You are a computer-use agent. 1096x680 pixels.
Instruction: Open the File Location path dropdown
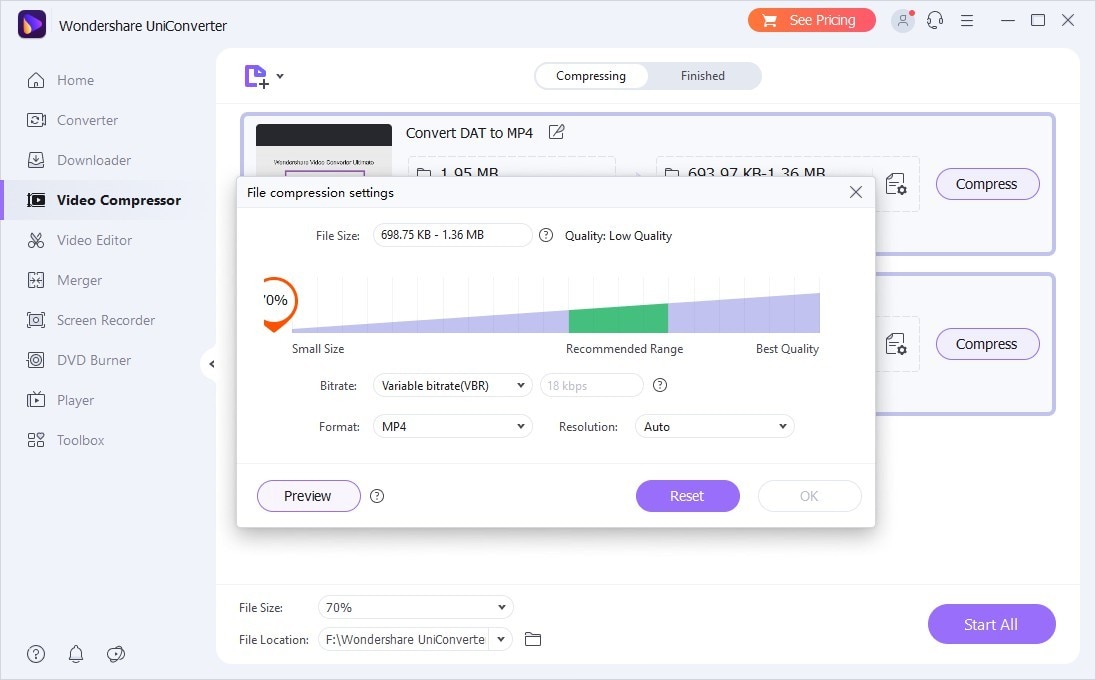click(500, 639)
